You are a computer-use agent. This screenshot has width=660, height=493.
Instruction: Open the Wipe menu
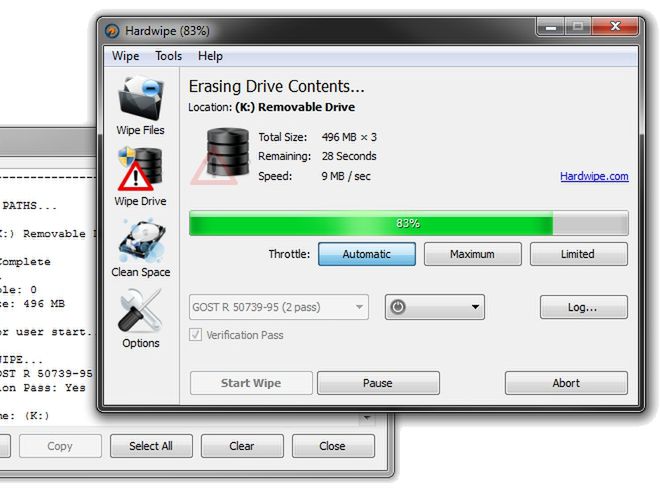coord(125,56)
